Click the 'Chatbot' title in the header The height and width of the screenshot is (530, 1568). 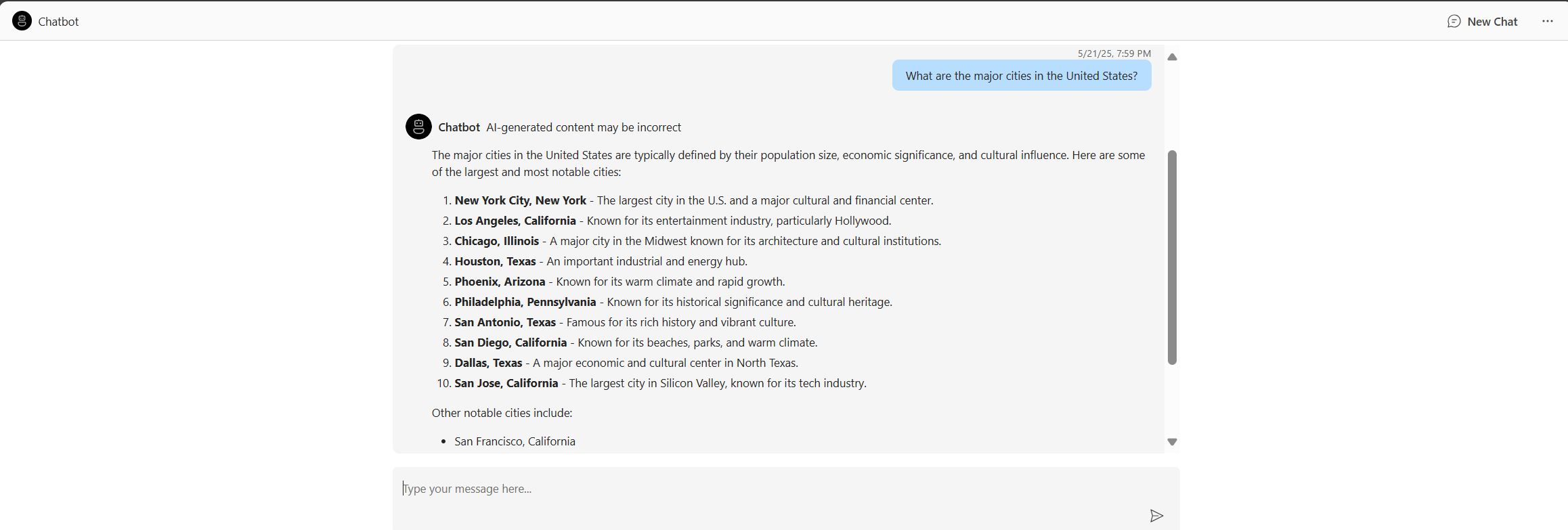tap(58, 22)
